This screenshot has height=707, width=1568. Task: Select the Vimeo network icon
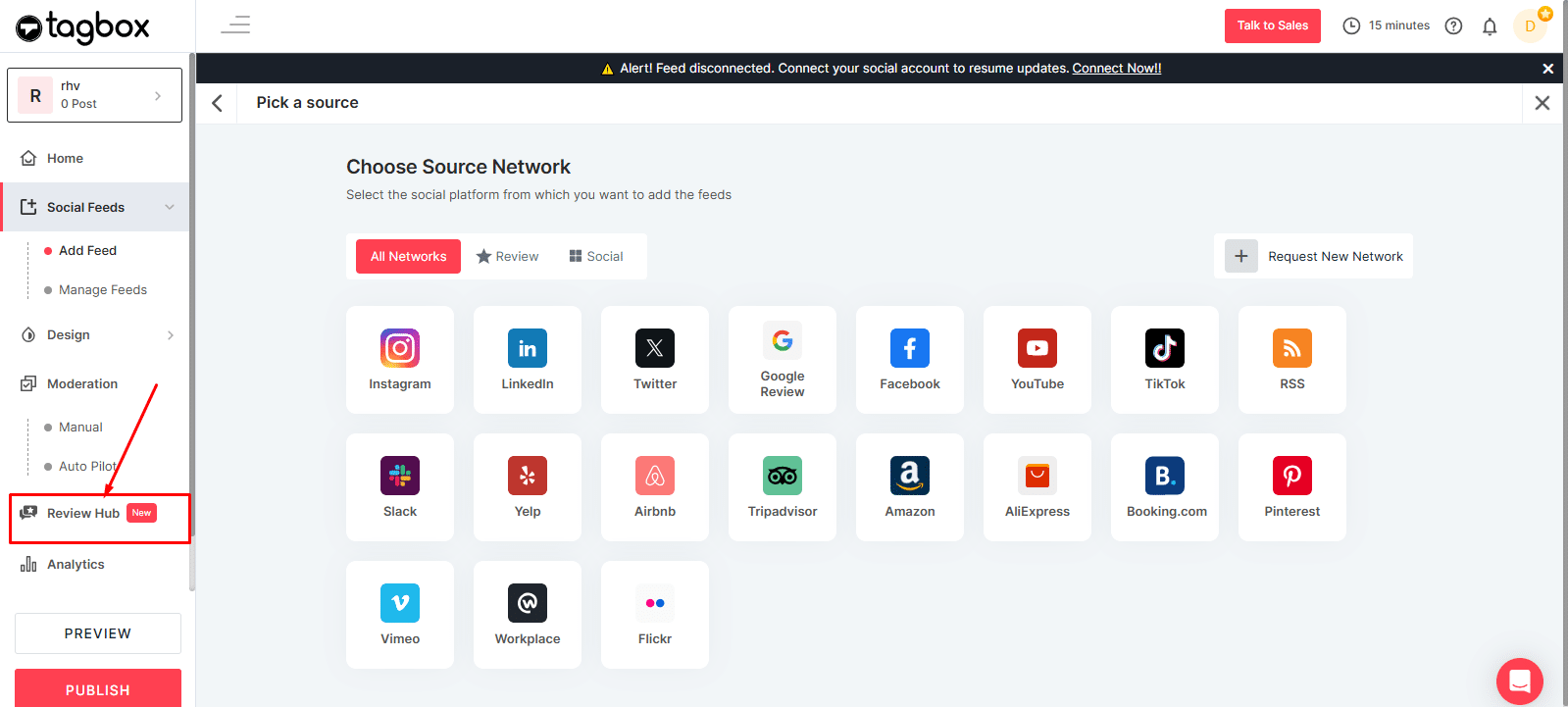pyautogui.click(x=400, y=614)
